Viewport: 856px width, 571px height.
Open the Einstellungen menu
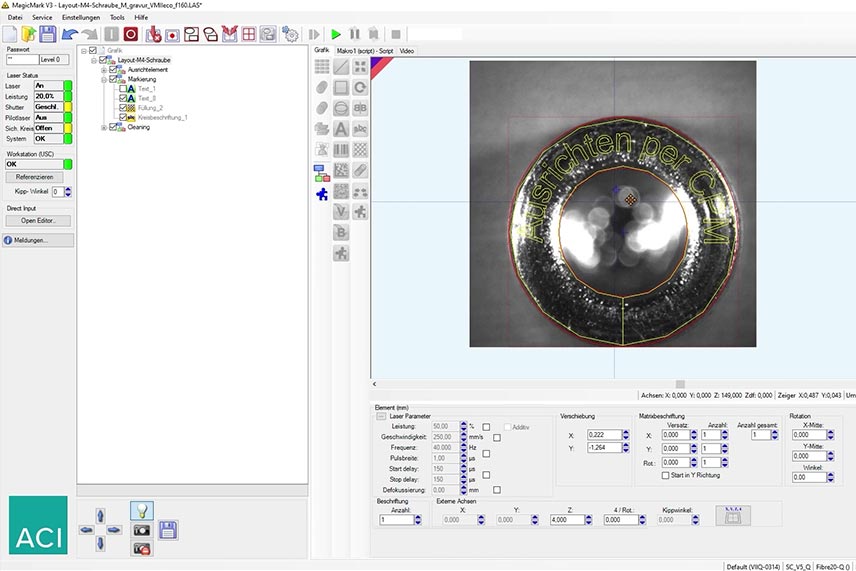pos(80,18)
